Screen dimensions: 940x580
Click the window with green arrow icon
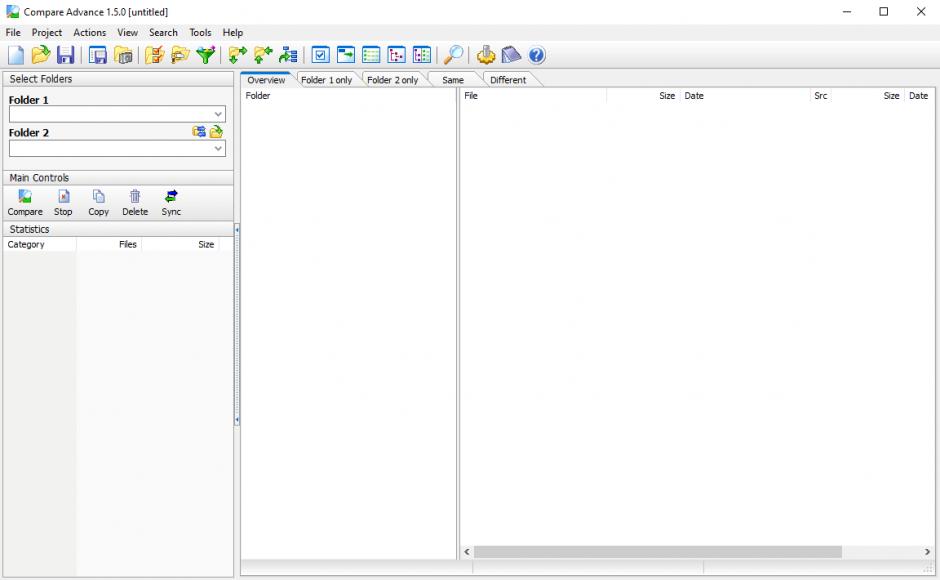[346, 55]
